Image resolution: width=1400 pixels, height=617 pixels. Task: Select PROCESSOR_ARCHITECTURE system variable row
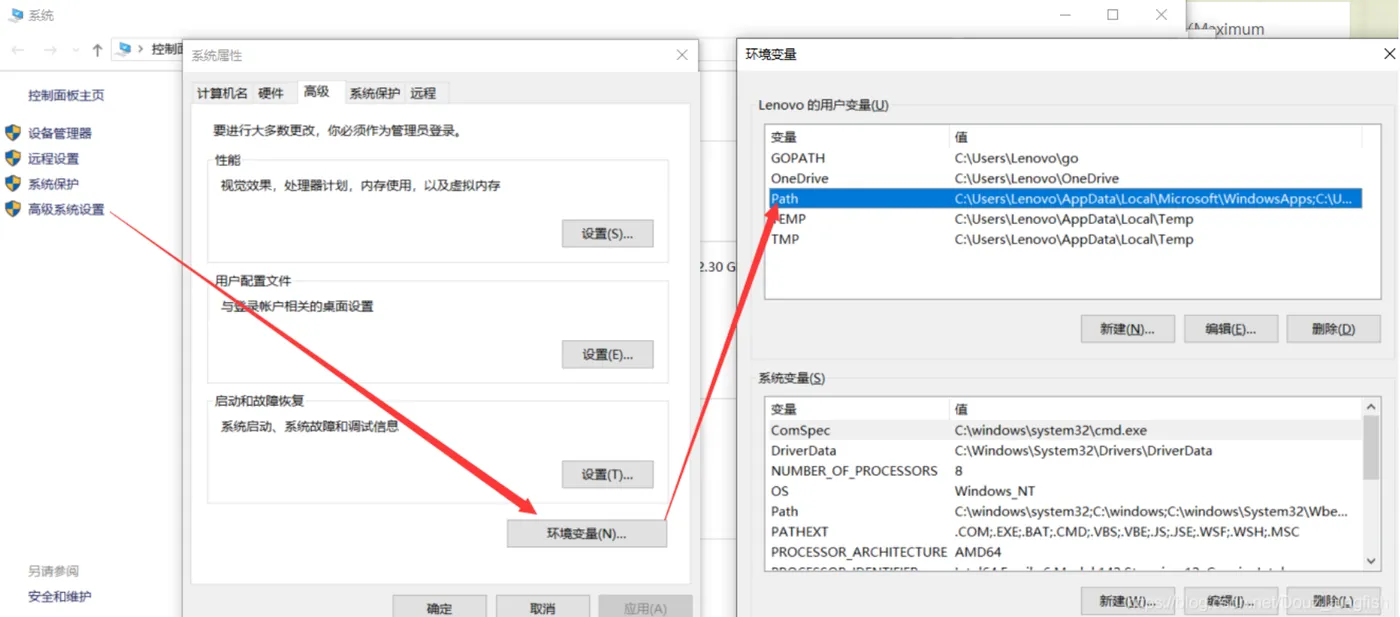(x=1065, y=551)
